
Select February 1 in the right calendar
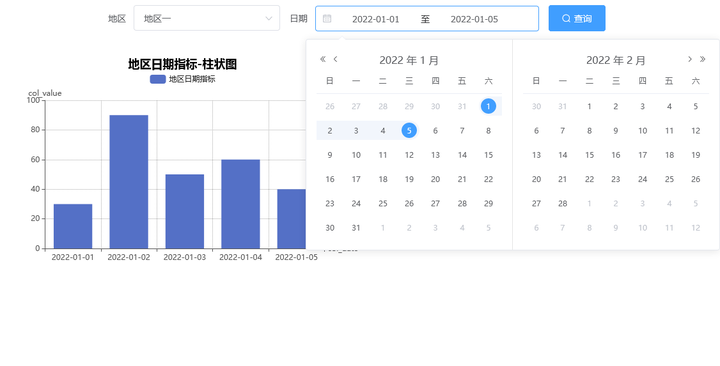point(590,107)
